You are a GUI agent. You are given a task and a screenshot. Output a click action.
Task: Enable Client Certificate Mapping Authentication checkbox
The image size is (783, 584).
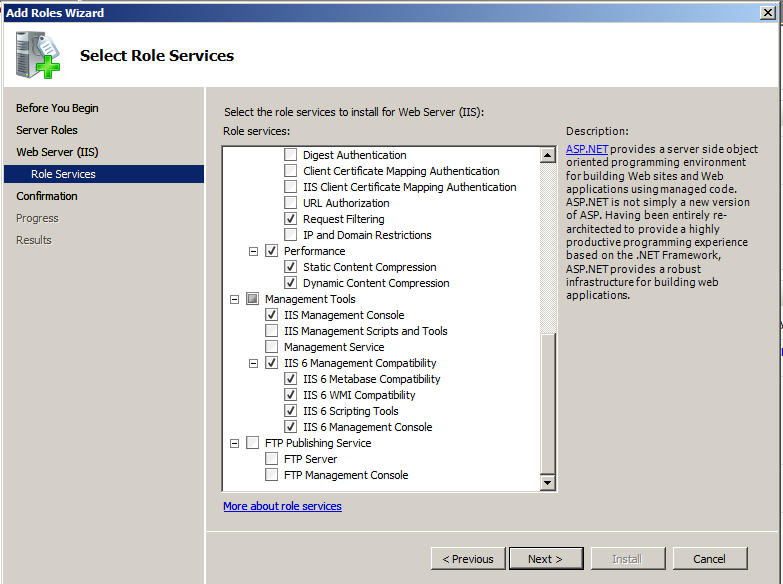pyautogui.click(x=290, y=171)
